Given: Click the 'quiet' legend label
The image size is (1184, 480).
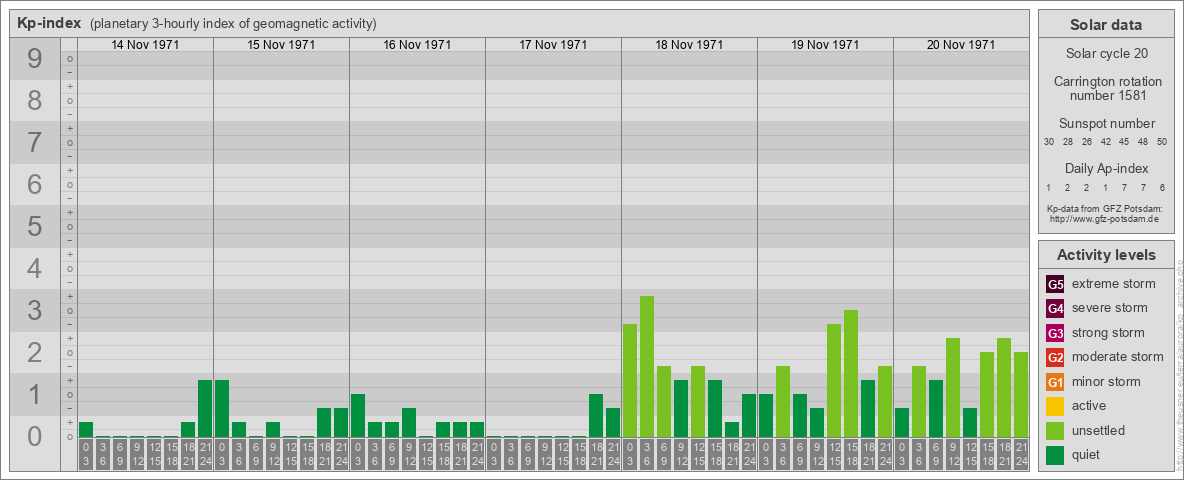Looking at the screenshot, I should click(x=1087, y=455).
